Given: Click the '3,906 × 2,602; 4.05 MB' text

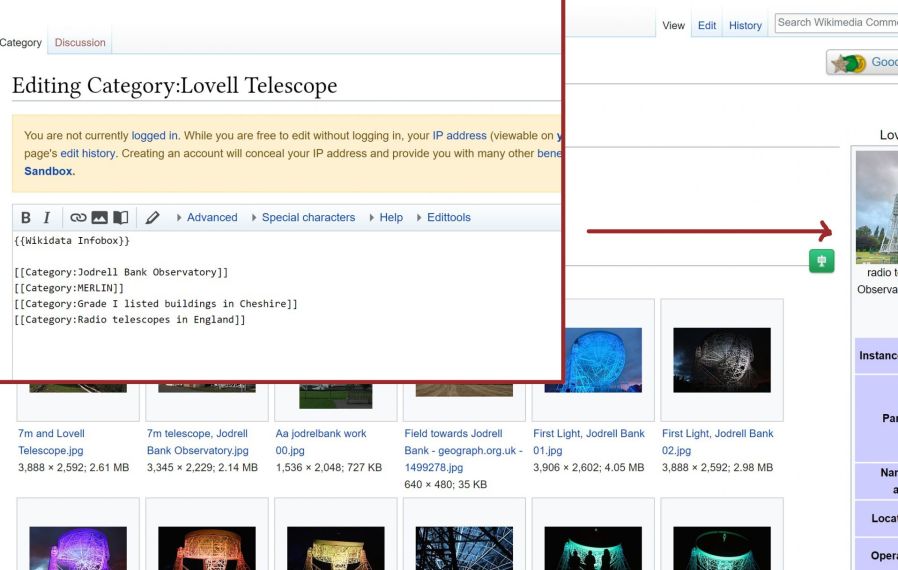Looking at the screenshot, I should click(x=589, y=467).
